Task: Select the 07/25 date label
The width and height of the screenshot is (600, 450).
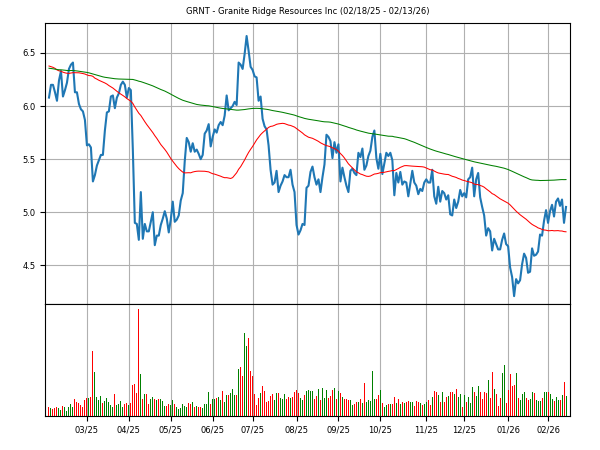Action: pyautogui.click(x=253, y=429)
